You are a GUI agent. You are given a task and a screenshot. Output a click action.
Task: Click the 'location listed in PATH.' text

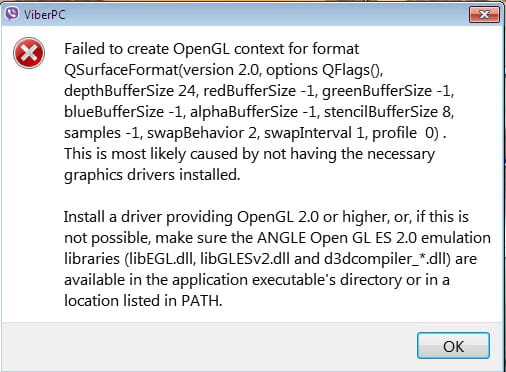coord(143,301)
